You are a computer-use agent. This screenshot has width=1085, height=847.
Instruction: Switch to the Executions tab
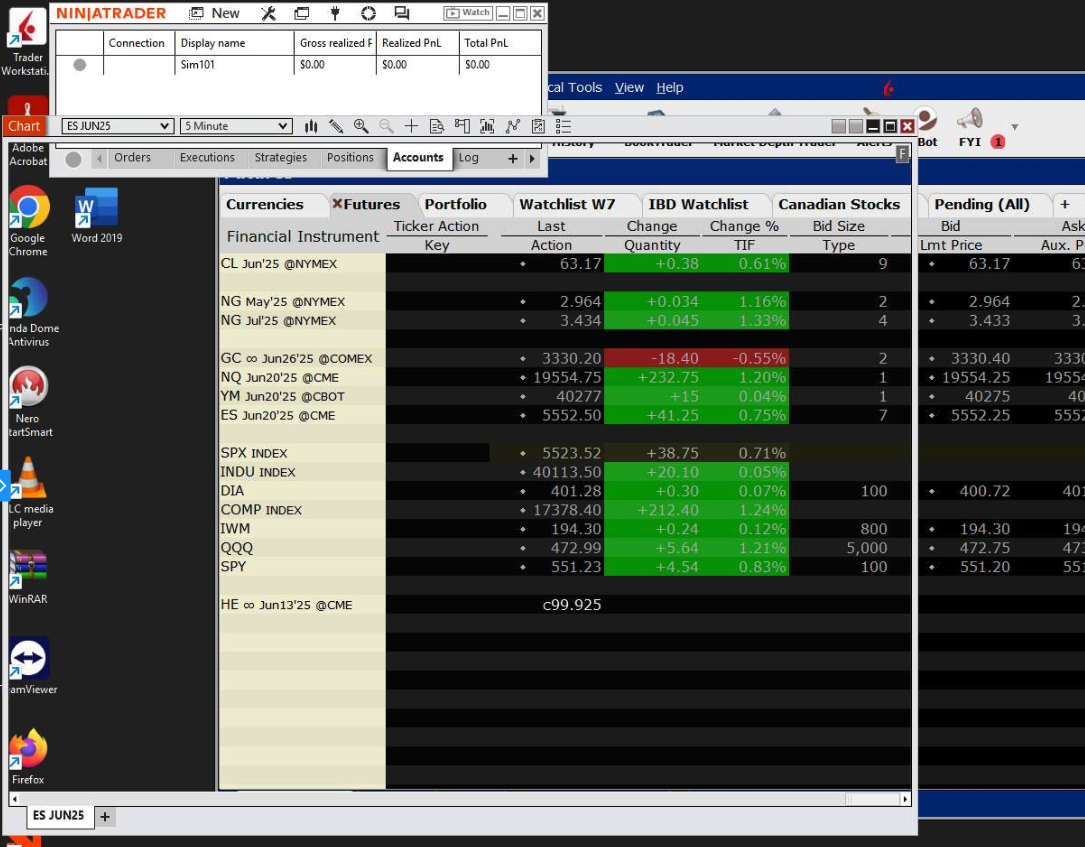[x=207, y=158]
